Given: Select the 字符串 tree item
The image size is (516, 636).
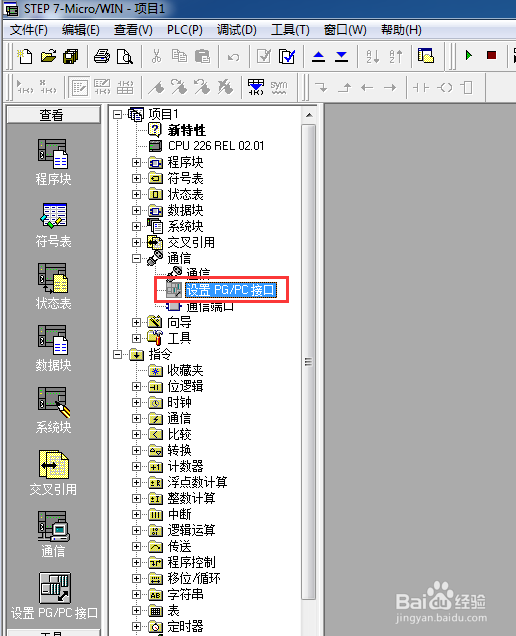Looking at the screenshot, I should point(185,594).
